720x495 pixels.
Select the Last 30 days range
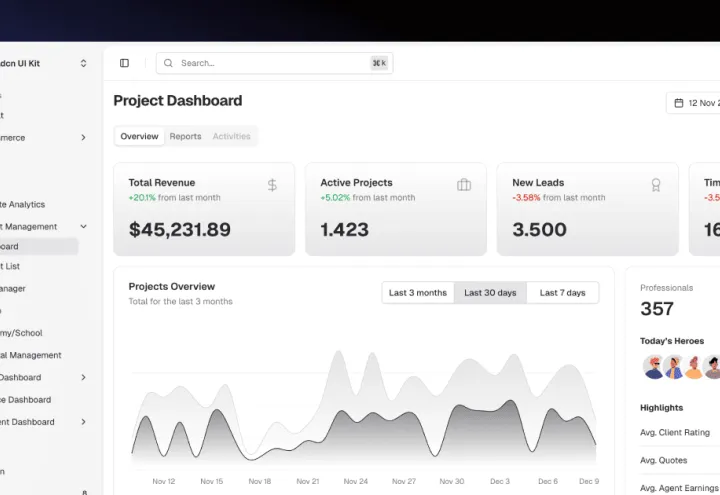(x=490, y=292)
